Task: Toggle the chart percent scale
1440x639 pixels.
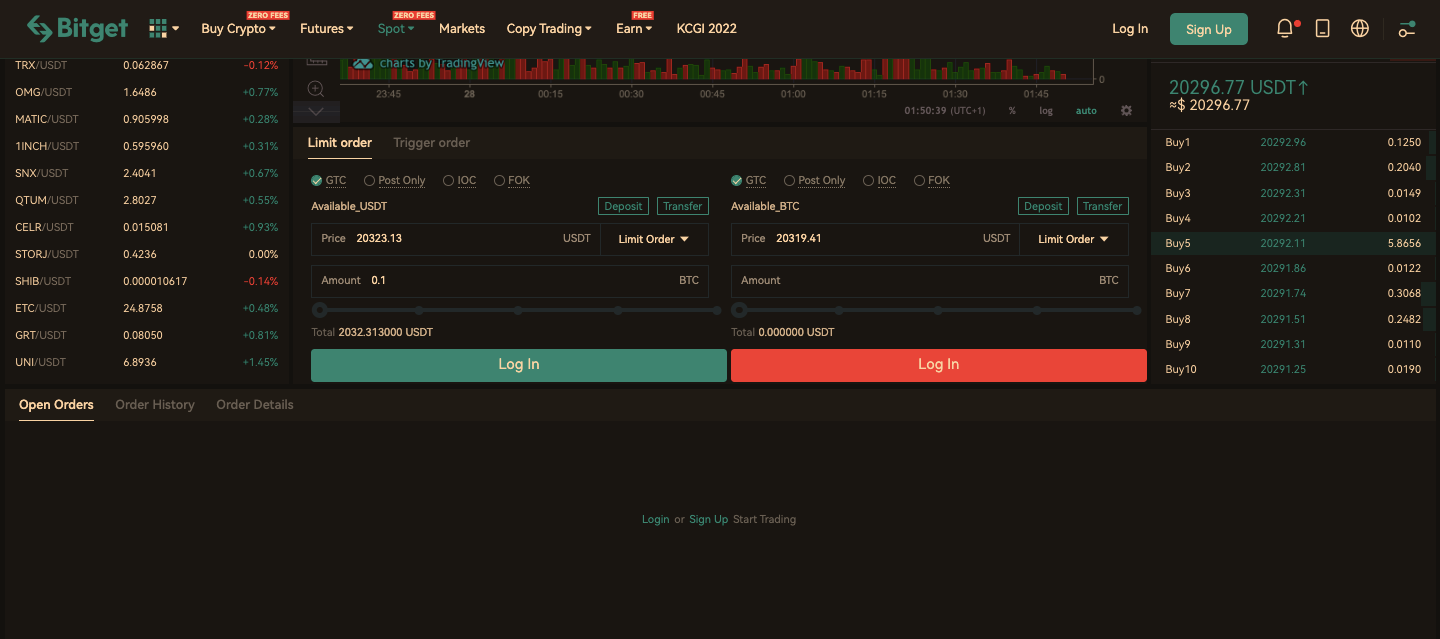Action: (1012, 111)
